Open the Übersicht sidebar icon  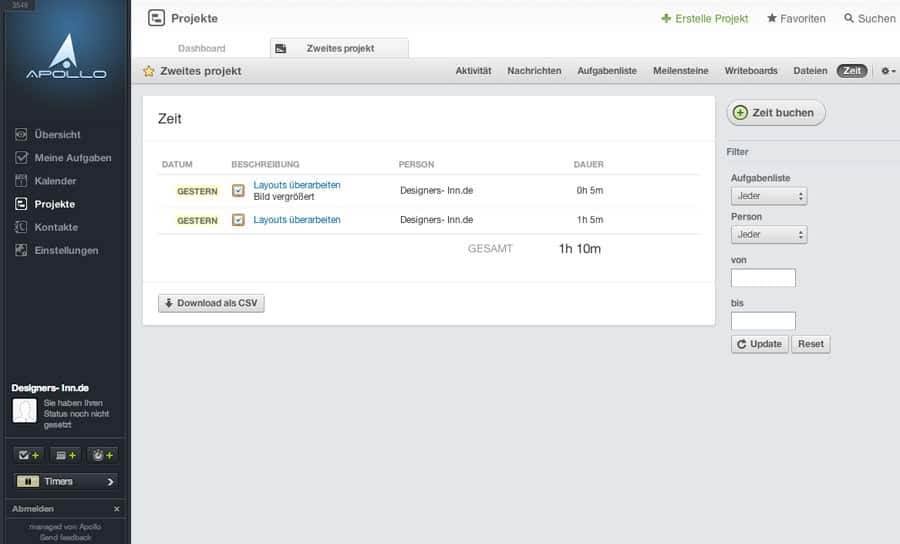click(x=21, y=134)
